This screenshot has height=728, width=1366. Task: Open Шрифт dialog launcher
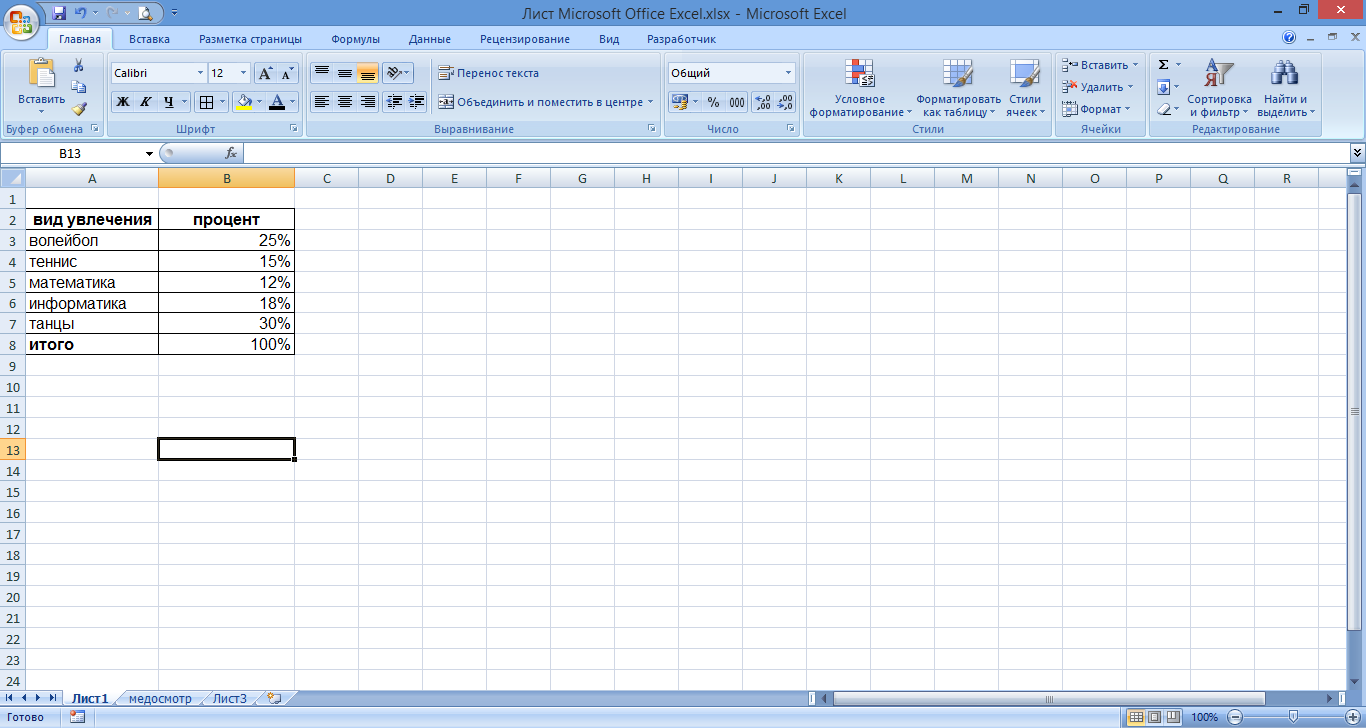(294, 129)
